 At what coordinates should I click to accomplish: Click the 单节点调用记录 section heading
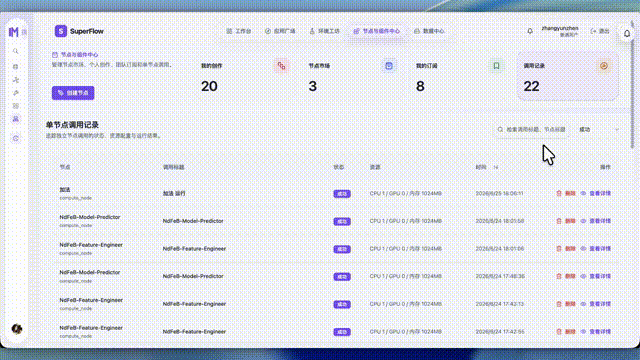pyautogui.click(x=72, y=125)
